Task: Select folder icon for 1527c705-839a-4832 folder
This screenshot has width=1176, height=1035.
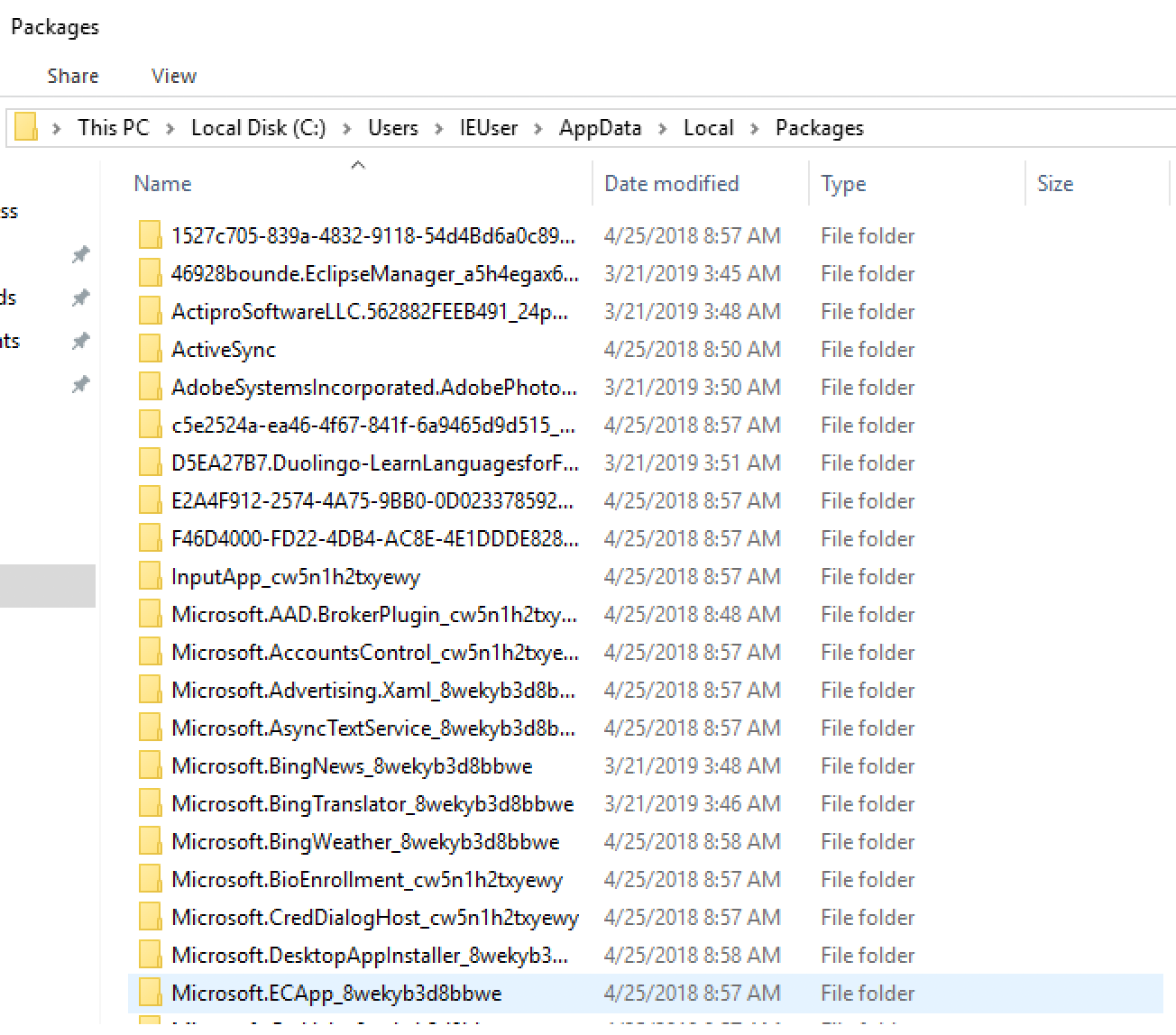Action: [x=150, y=235]
